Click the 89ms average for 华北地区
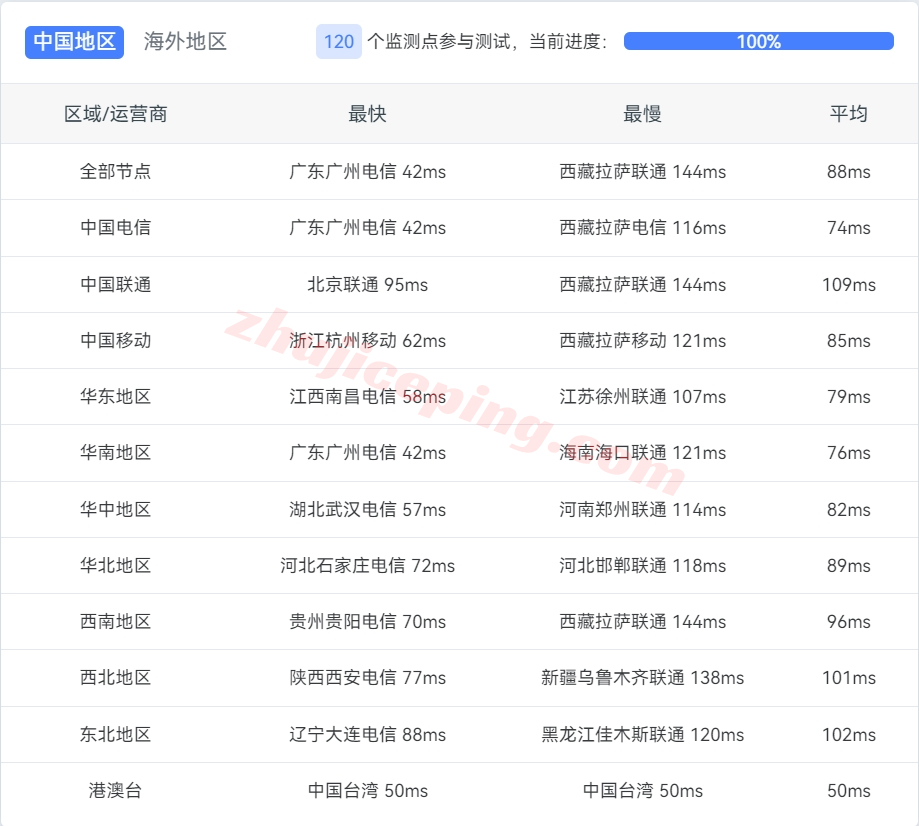The height and width of the screenshot is (826, 919). pos(849,566)
